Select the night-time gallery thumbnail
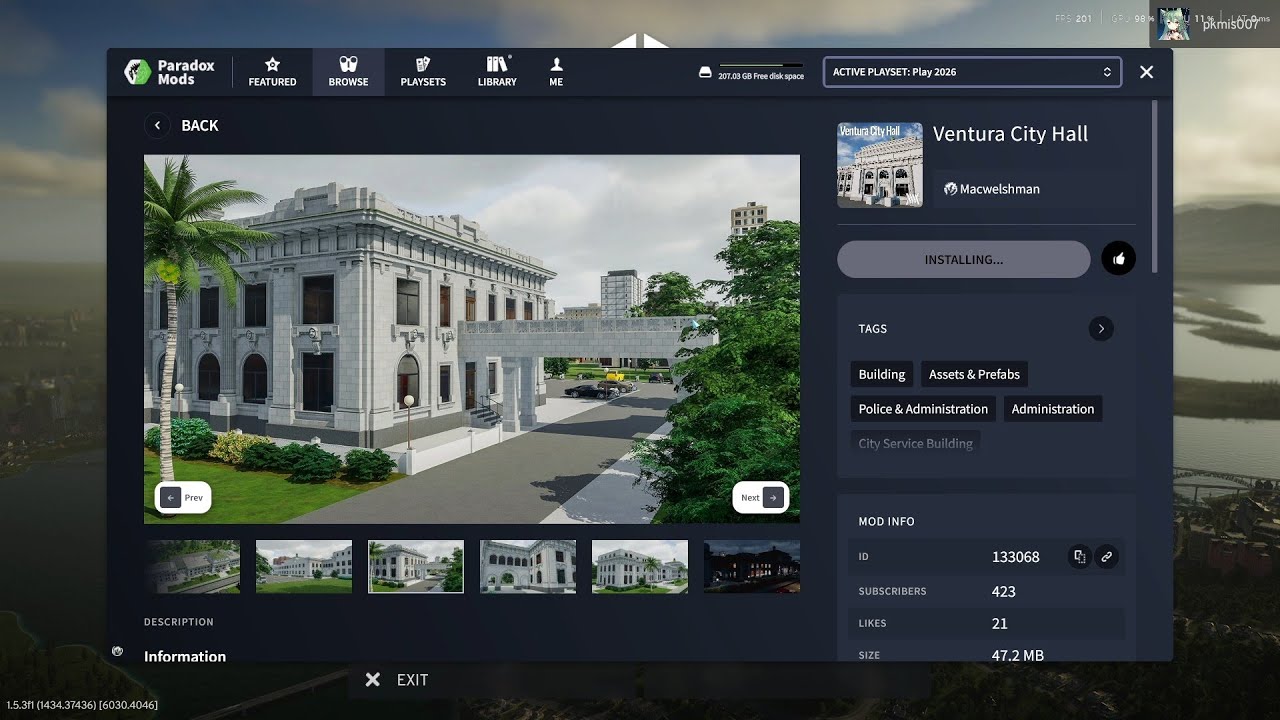 (x=752, y=567)
